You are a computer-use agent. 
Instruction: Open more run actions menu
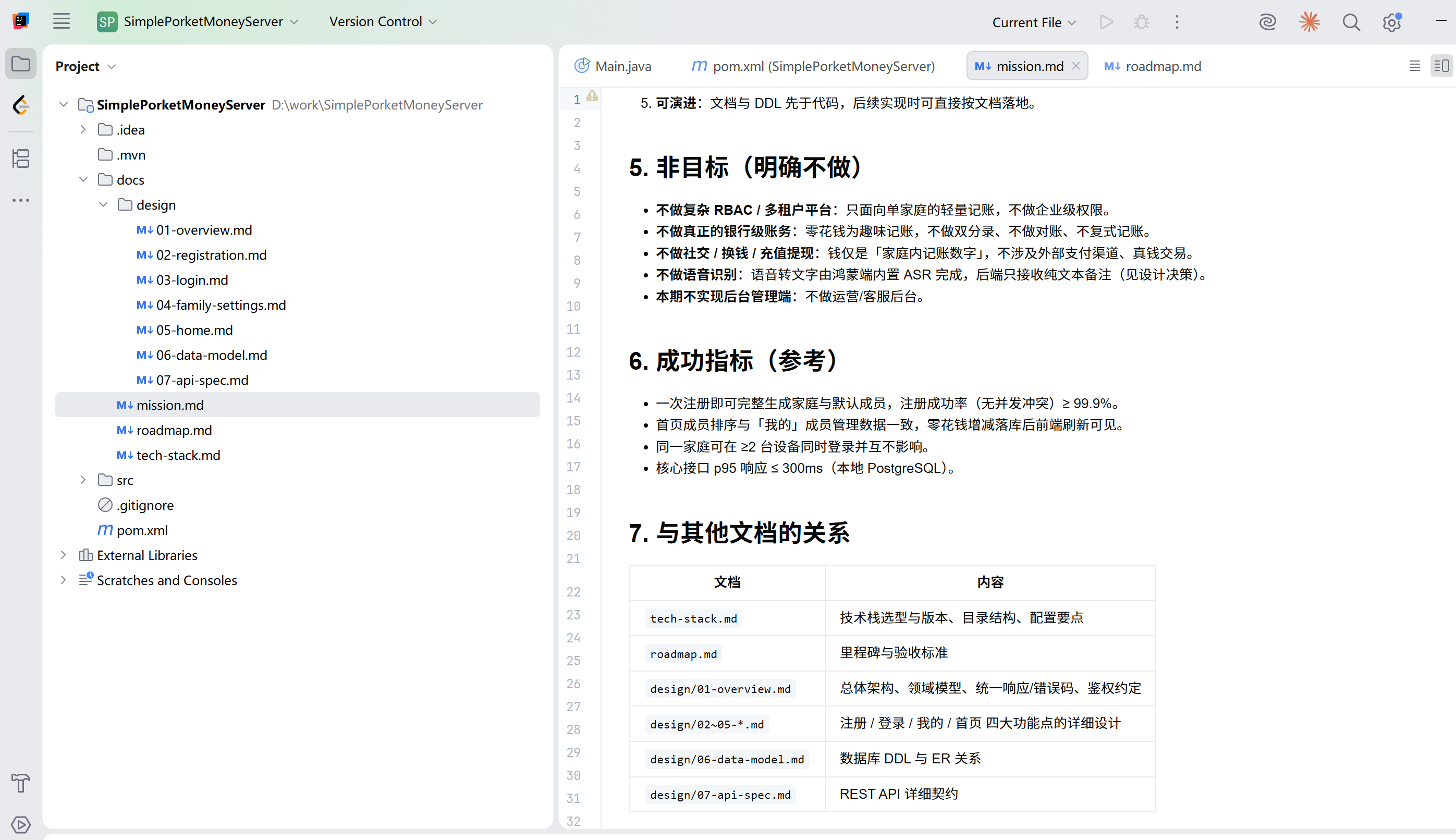1177,22
